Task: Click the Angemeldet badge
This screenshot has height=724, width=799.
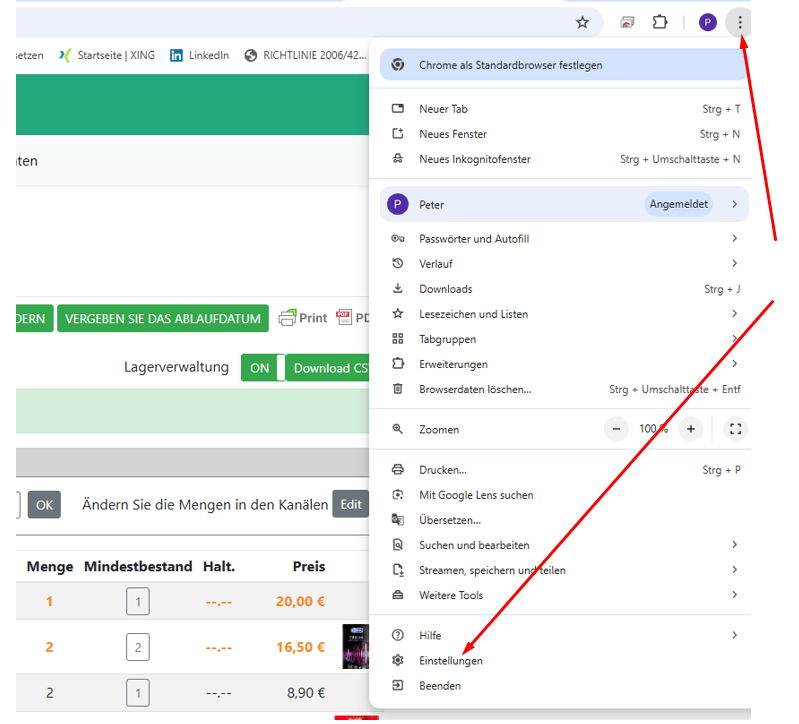Action: point(678,204)
